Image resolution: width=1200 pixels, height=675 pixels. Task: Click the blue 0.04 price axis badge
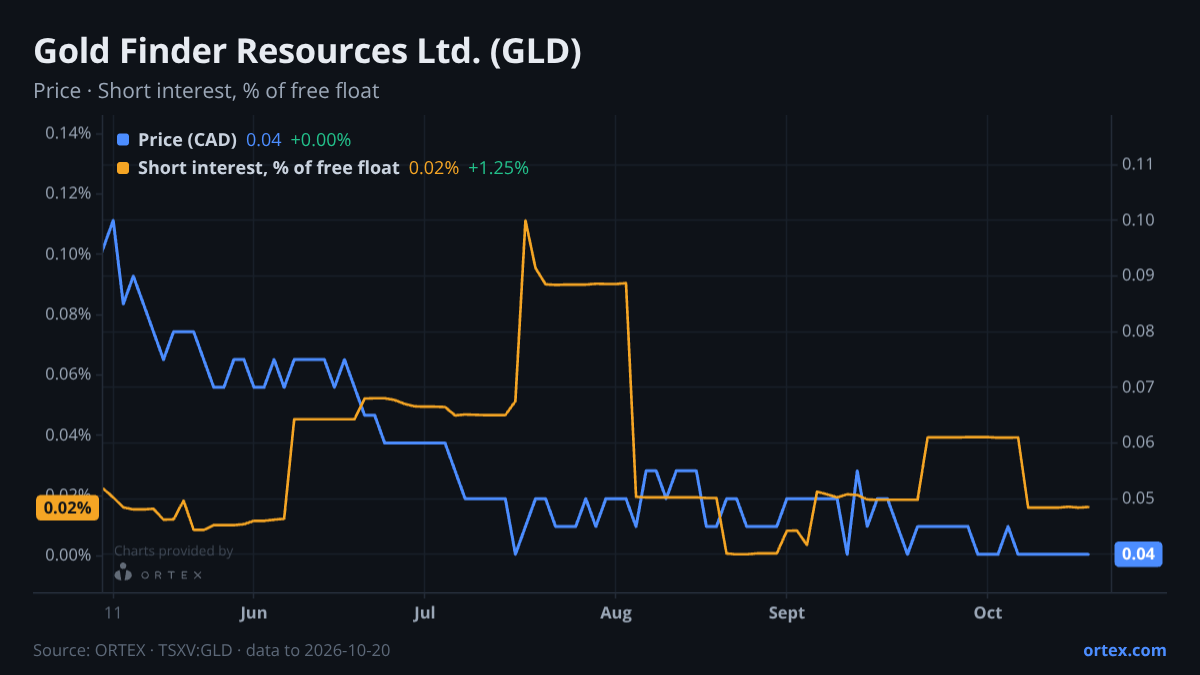pos(1137,554)
